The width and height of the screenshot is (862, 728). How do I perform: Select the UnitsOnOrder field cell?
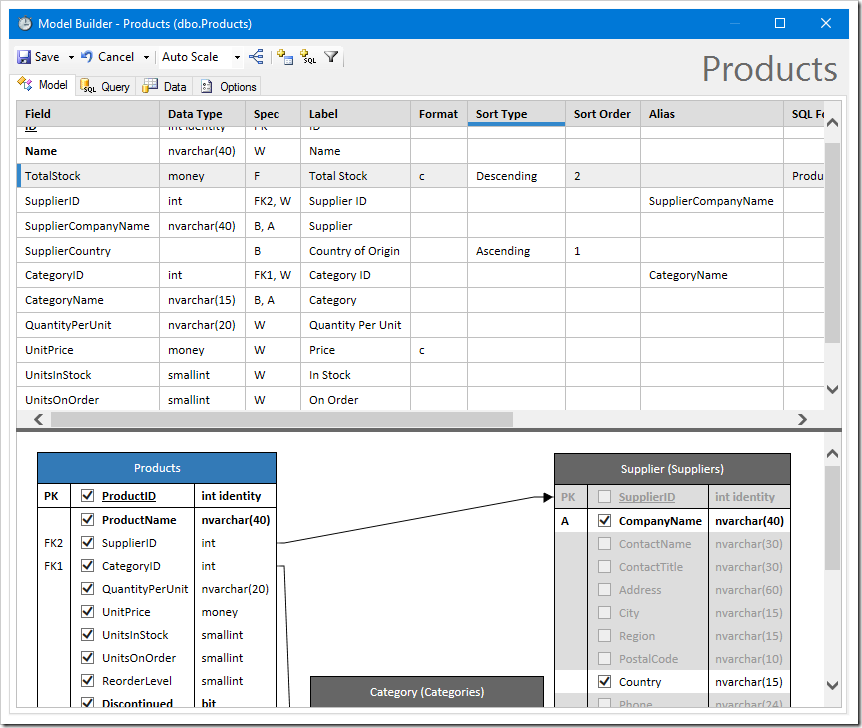point(88,400)
